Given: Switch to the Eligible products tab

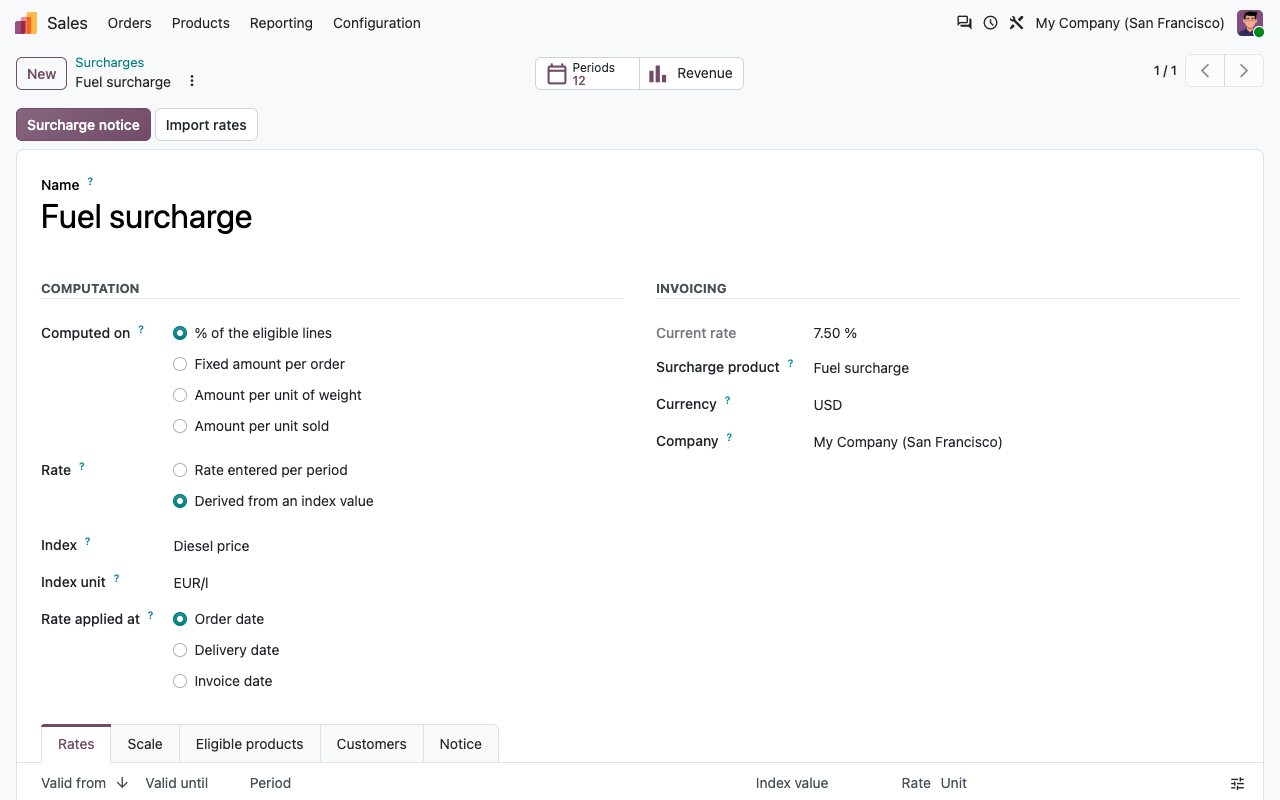Looking at the screenshot, I should pyautogui.click(x=250, y=744).
